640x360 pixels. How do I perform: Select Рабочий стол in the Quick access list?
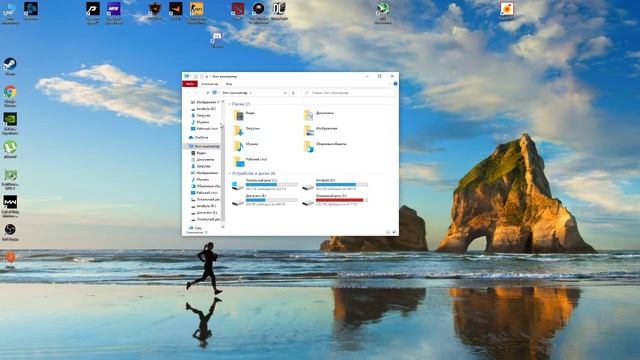tap(204, 129)
